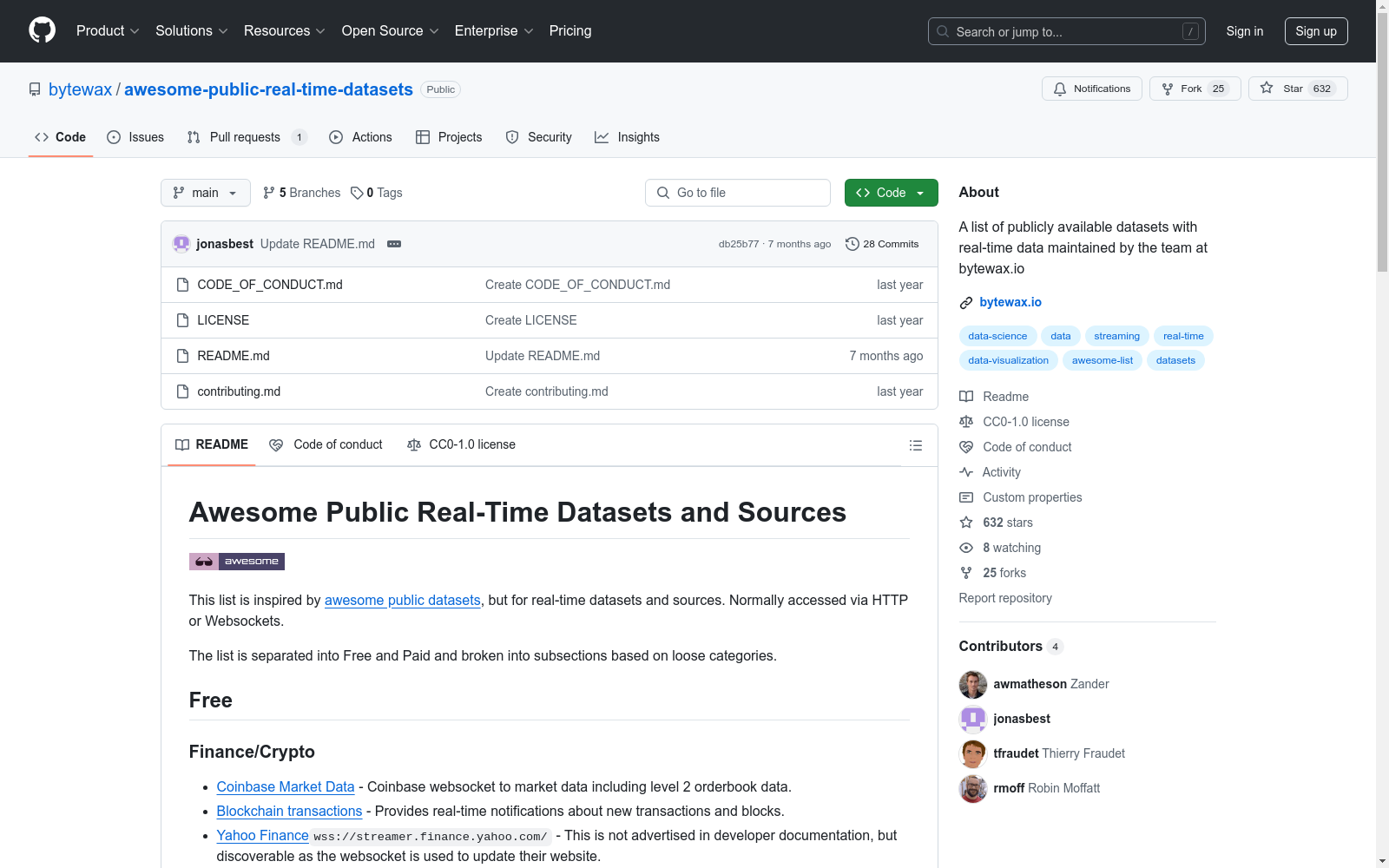
Task: Click jonasbest avatar in commit row
Action: (x=181, y=244)
